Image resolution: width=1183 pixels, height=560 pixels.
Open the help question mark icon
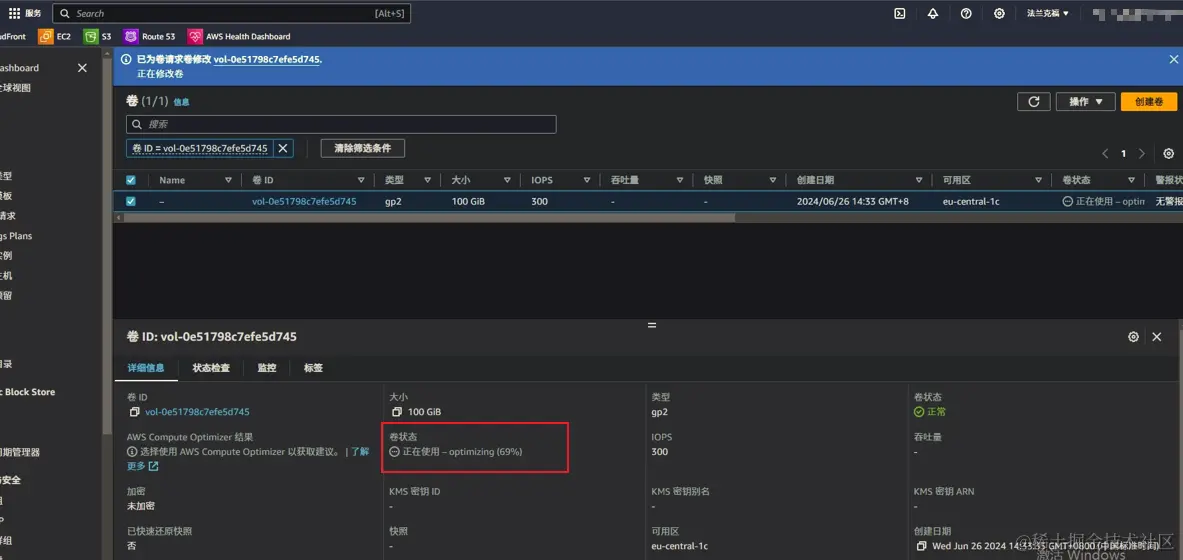coord(966,14)
